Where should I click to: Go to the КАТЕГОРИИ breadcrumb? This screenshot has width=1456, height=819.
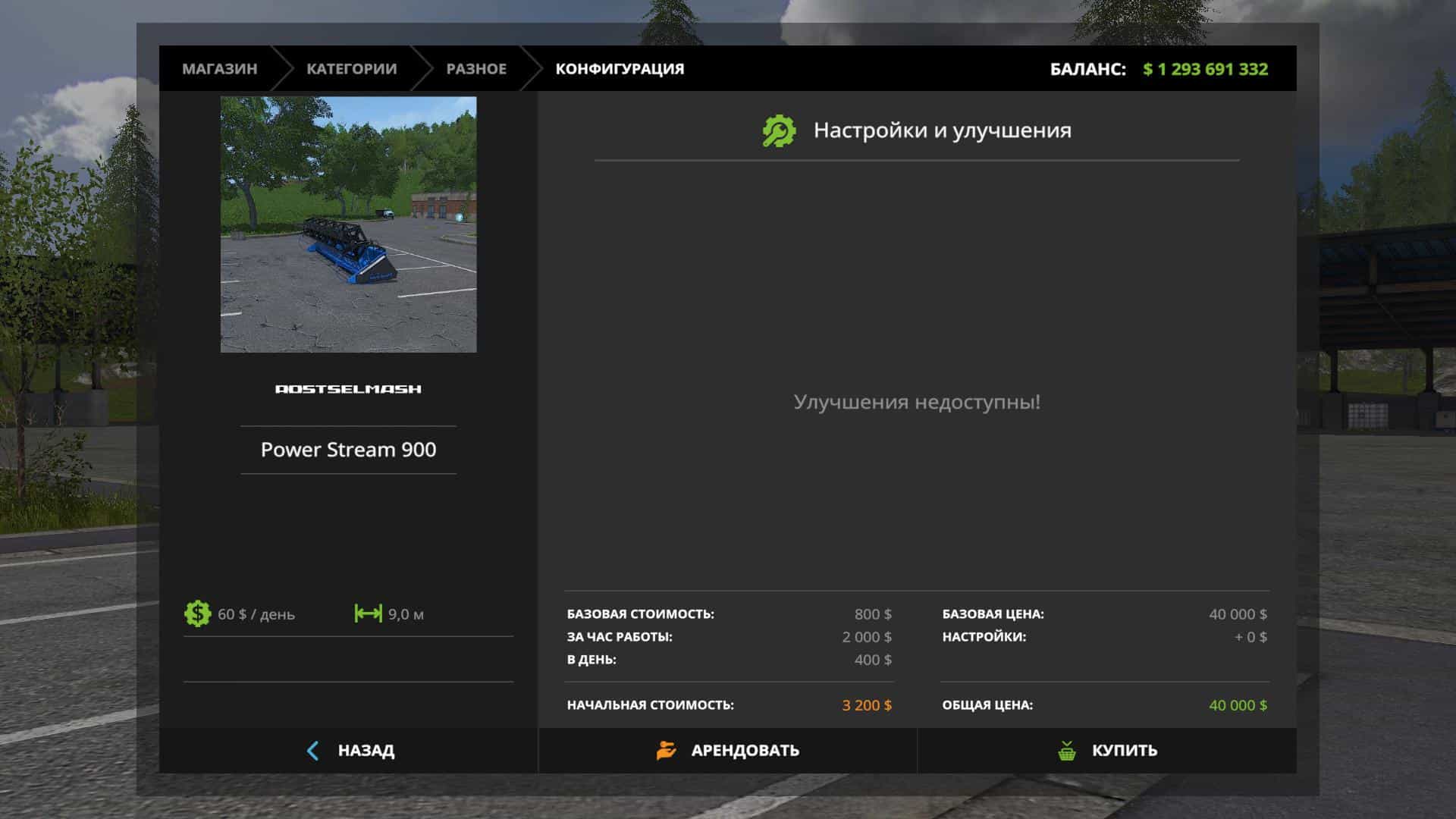(x=351, y=69)
